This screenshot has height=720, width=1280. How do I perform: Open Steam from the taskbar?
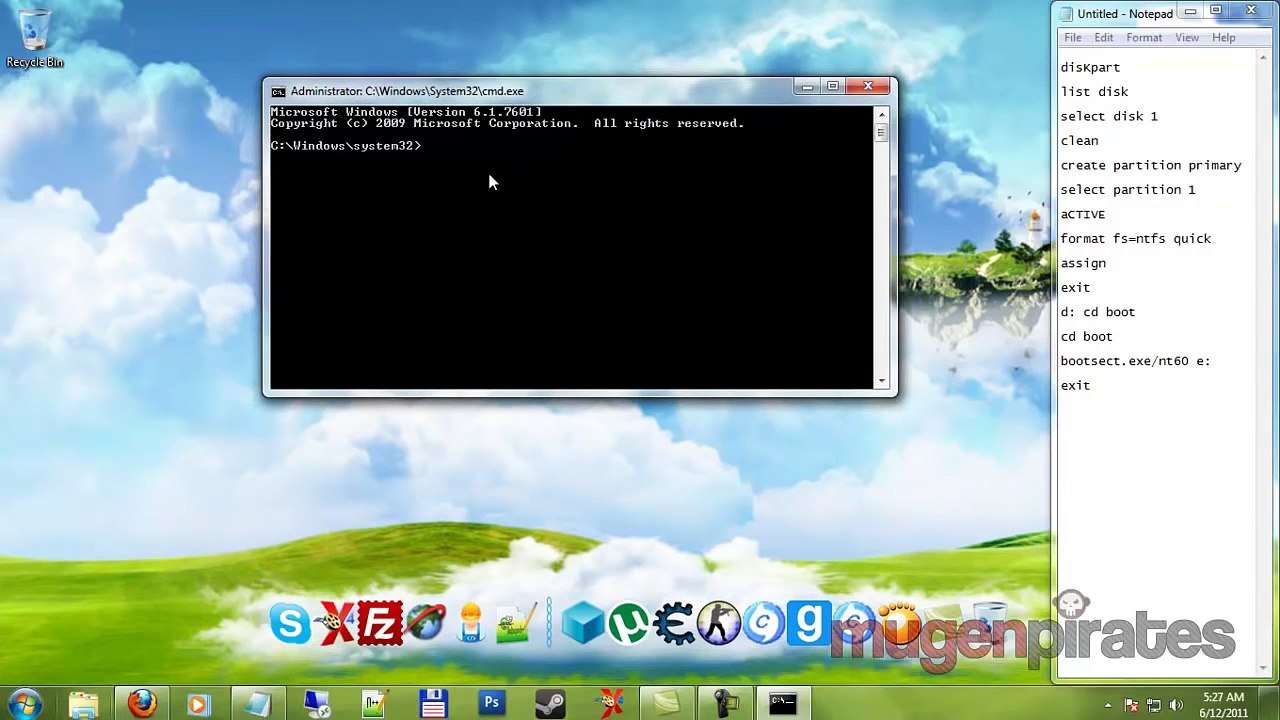click(x=550, y=703)
